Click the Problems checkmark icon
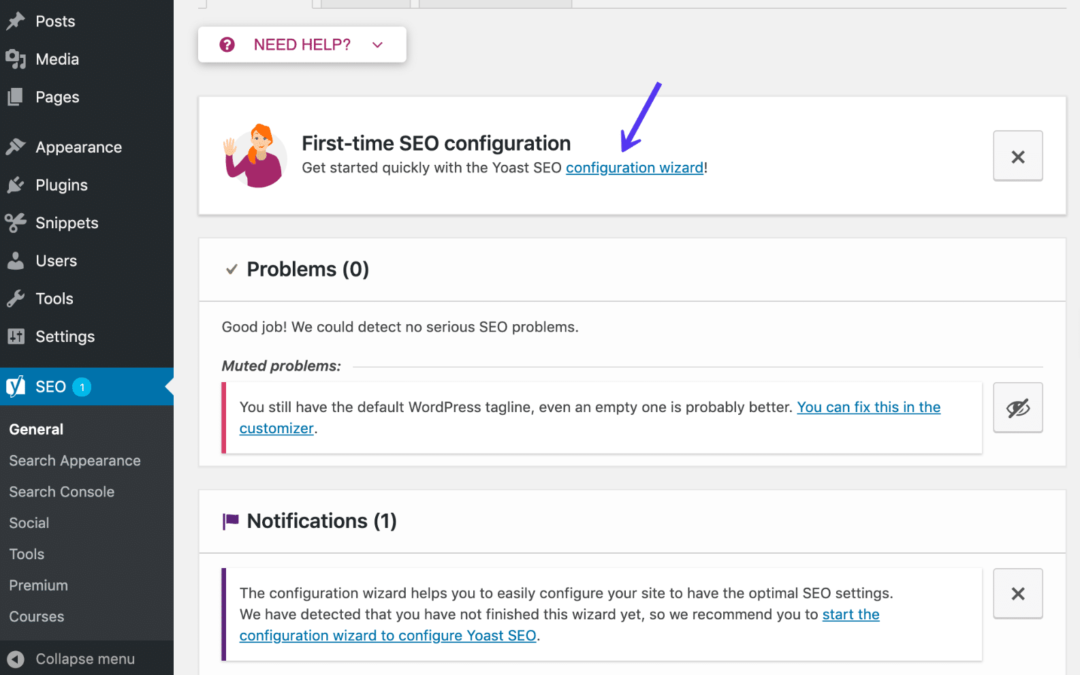This screenshot has width=1080, height=675. pyautogui.click(x=231, y=269)
